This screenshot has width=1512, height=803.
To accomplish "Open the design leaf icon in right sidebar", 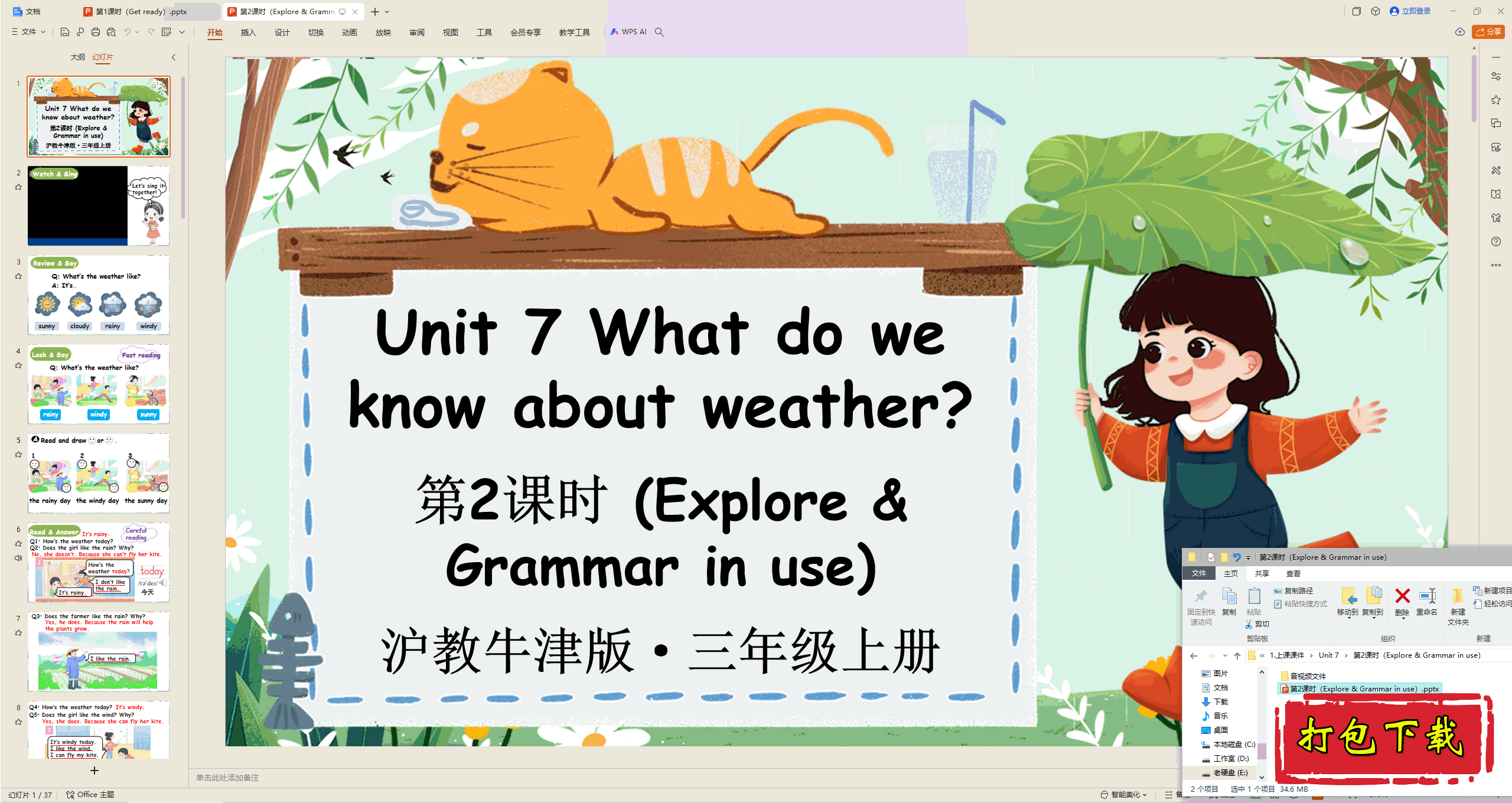I will click(x=1496, y=147).
